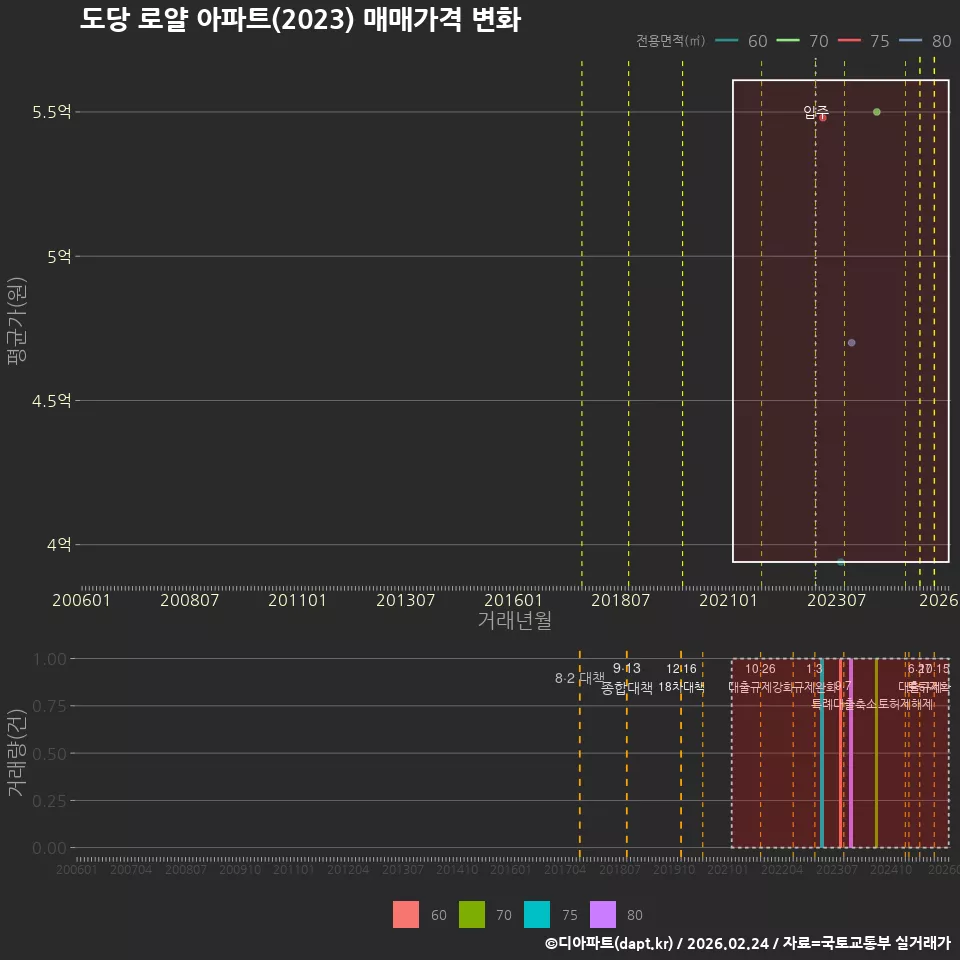
Task: Click the 4.5억 y-axis label
Action: 51,401
